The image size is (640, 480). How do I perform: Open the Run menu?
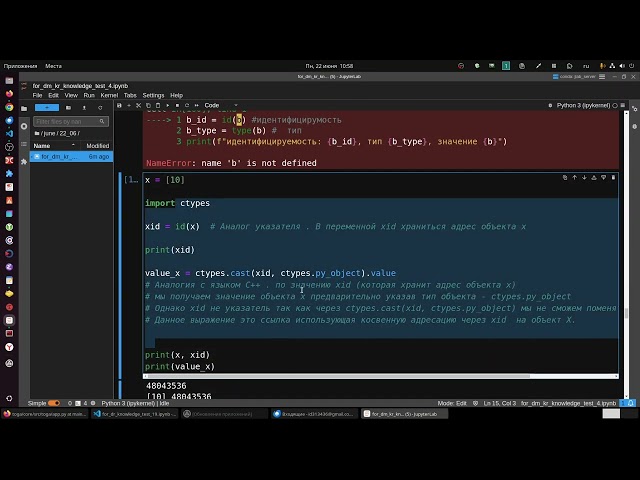89,95
